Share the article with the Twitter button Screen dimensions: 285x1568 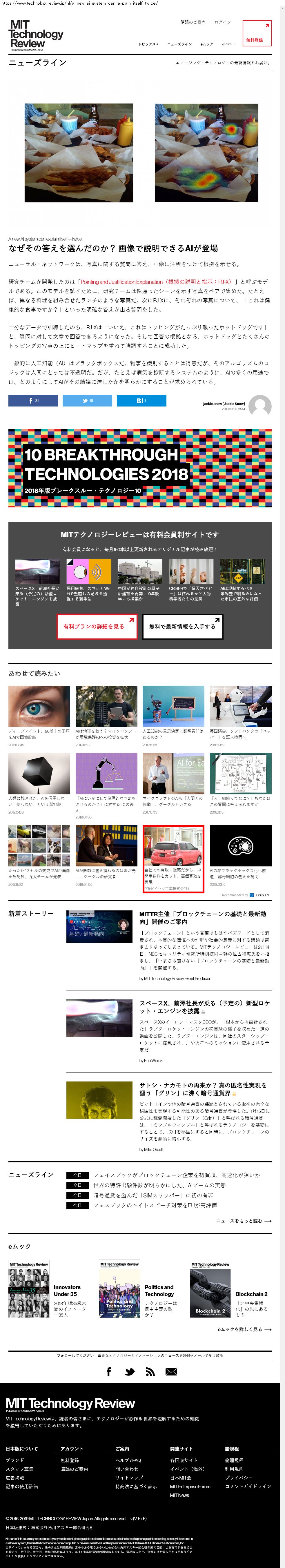click(x=87, y=400)
